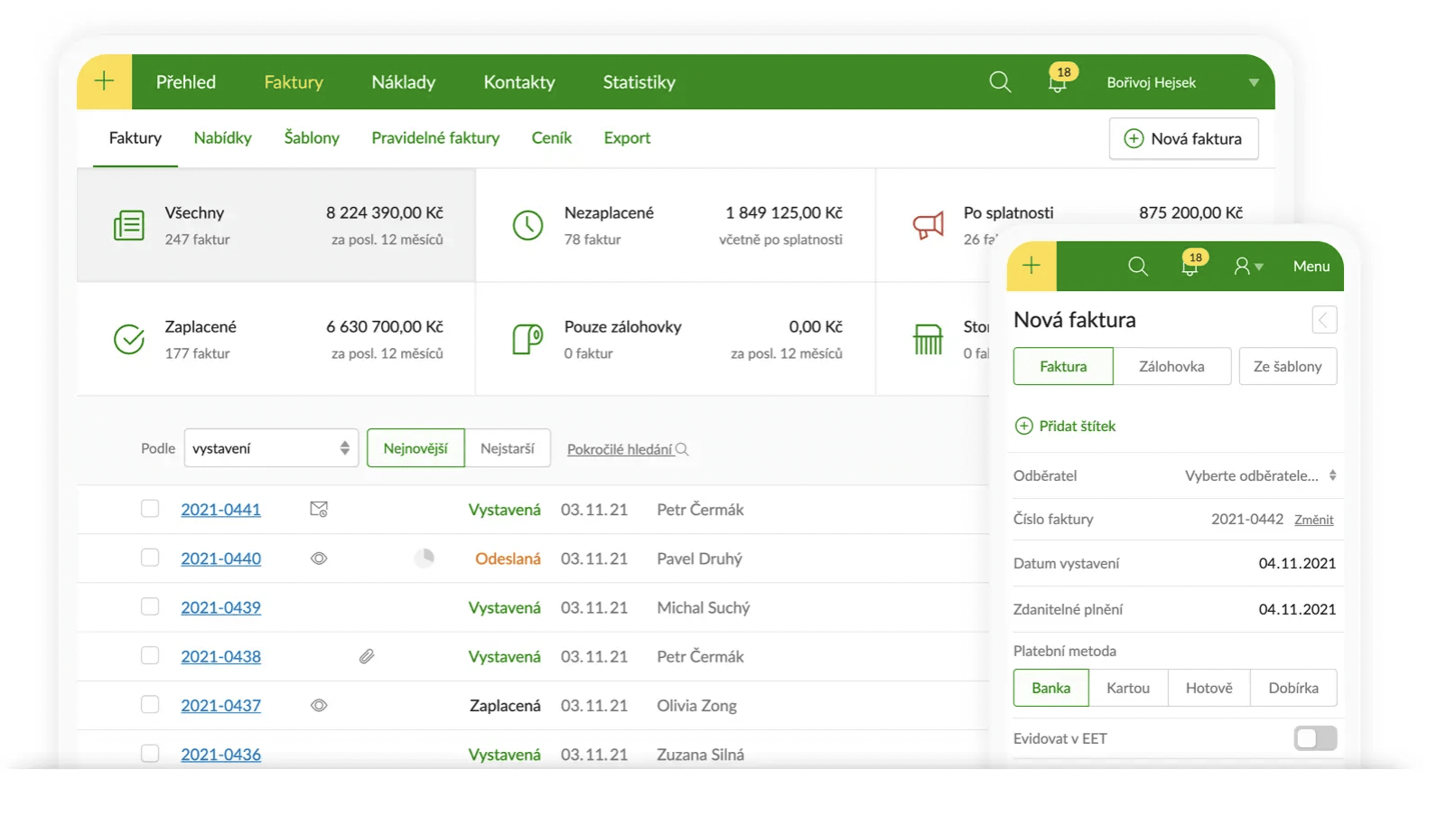Click eye icon on invoice 2021-0437

[319, 705]
